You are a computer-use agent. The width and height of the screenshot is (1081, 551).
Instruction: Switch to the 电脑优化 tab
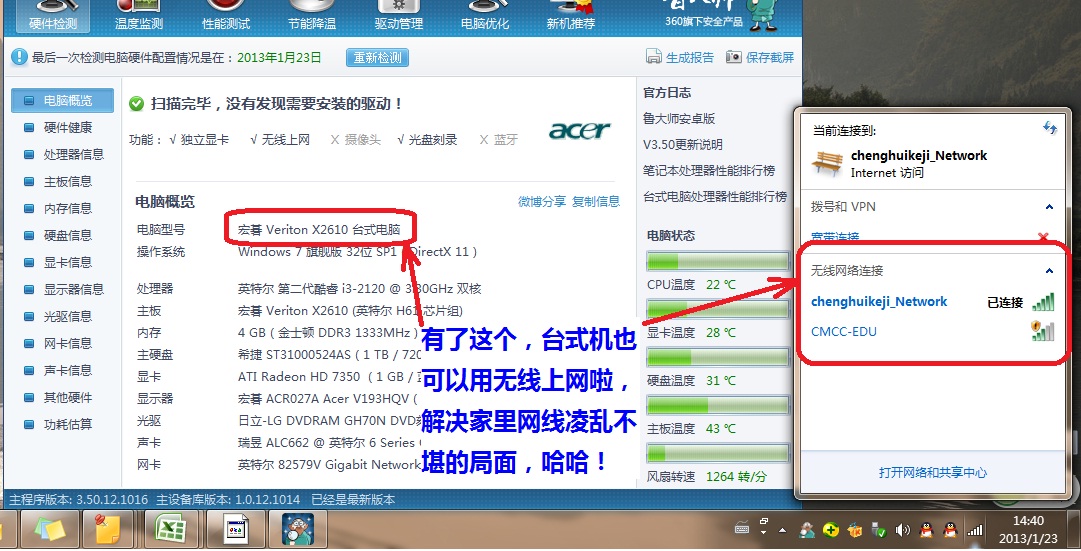coord(485,17)
